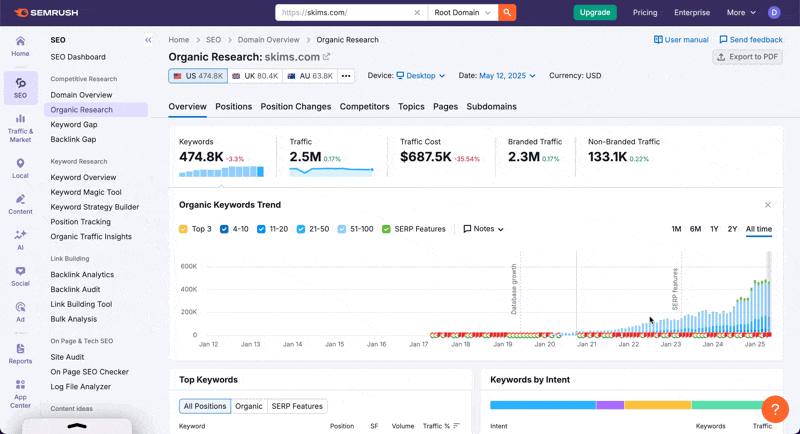The height and width of the screenshot is (434, 800).
Task: Open Traffic & Market section
Action: point(20,129)
